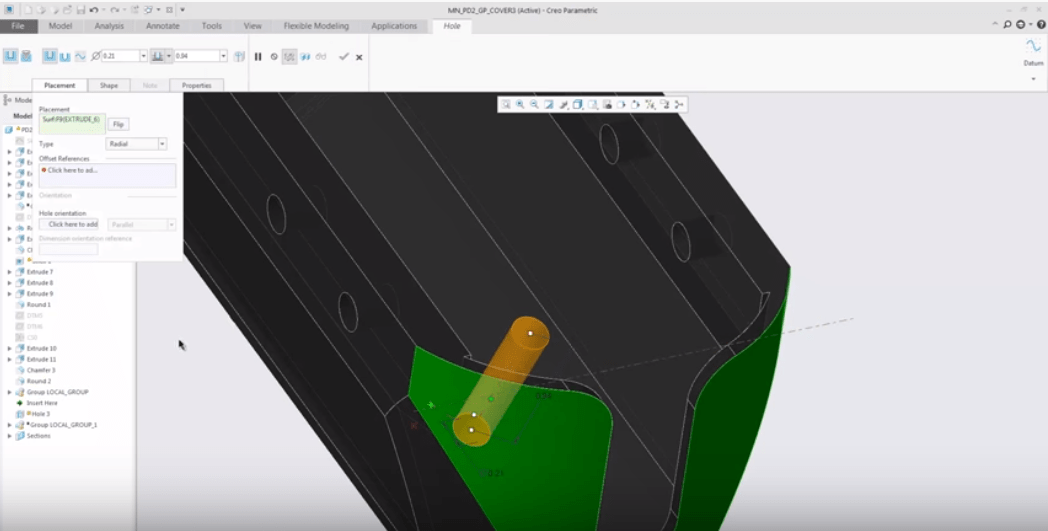Toggle the feature preview glasses icon
The width and height of the screenshot is (1048, 531).
321,57
